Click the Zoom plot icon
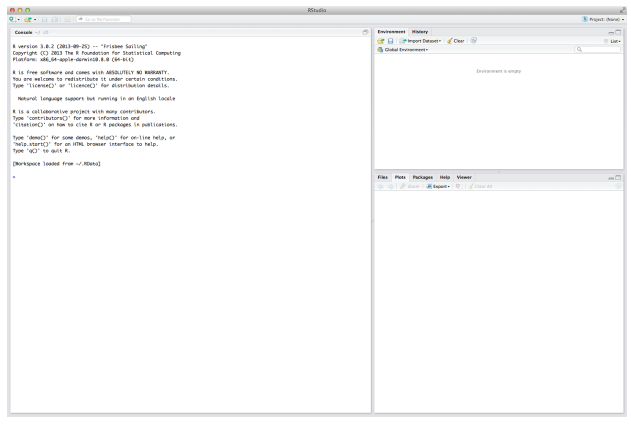 click(x=402, y=186)
